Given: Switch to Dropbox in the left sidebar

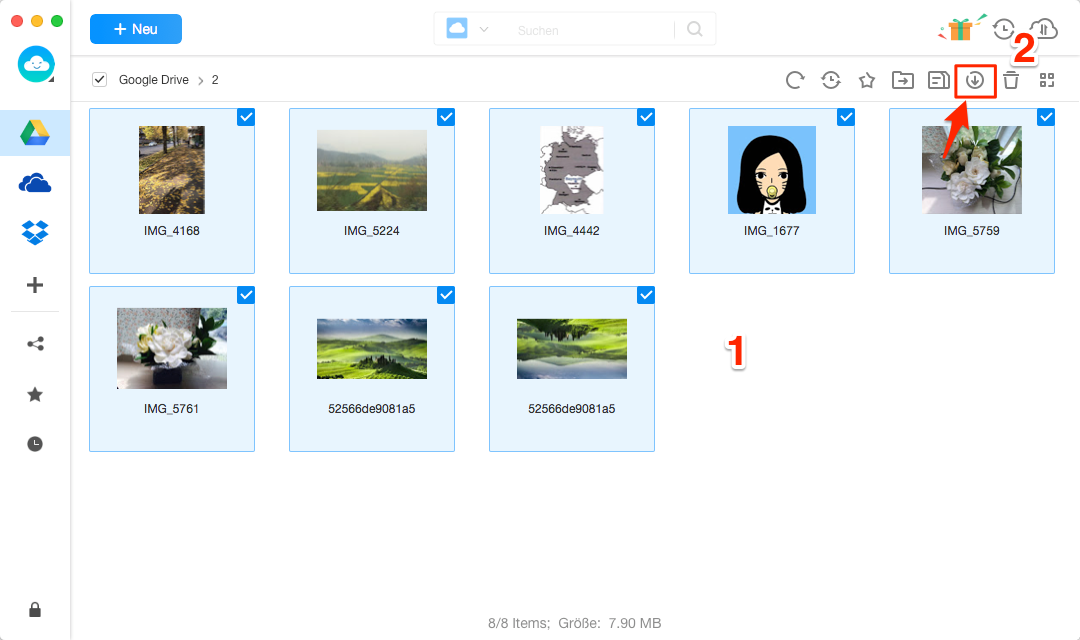Looking at the screenshot, I should pyautogui.click(x=35, y=232).
